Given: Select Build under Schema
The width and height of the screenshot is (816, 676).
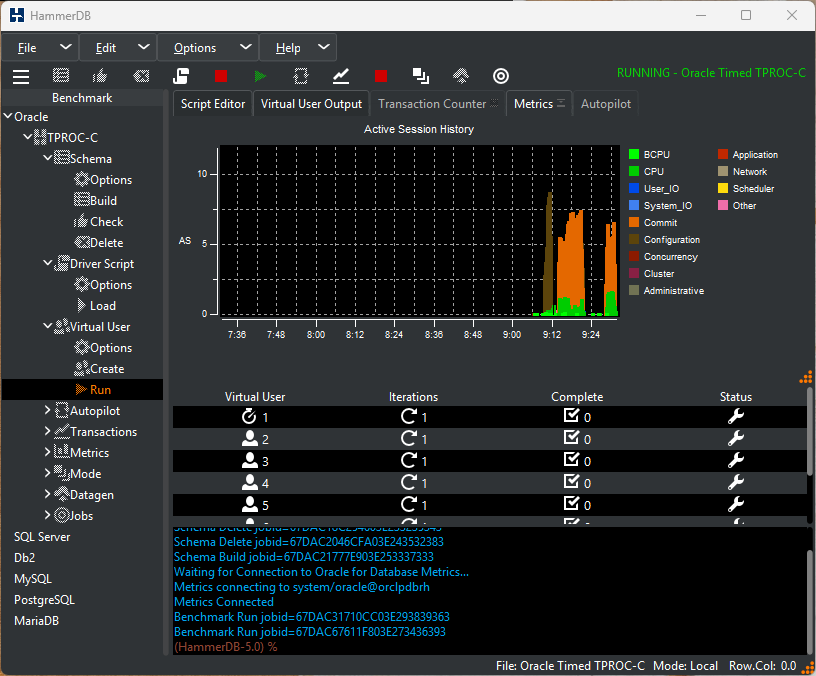Looking at the screenshot, I should [x=96, y=201].
